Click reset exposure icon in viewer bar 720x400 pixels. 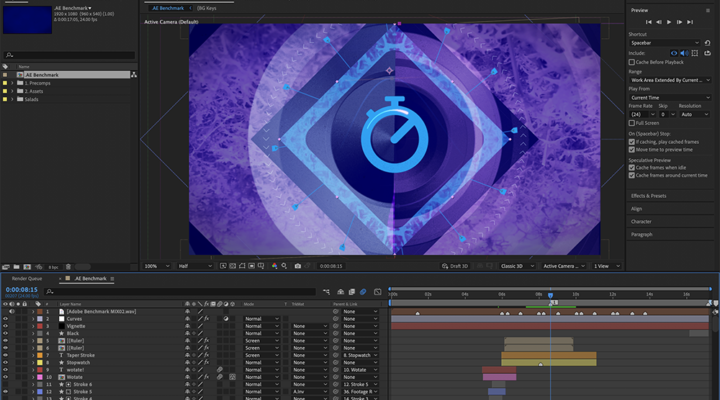(285, 266)
